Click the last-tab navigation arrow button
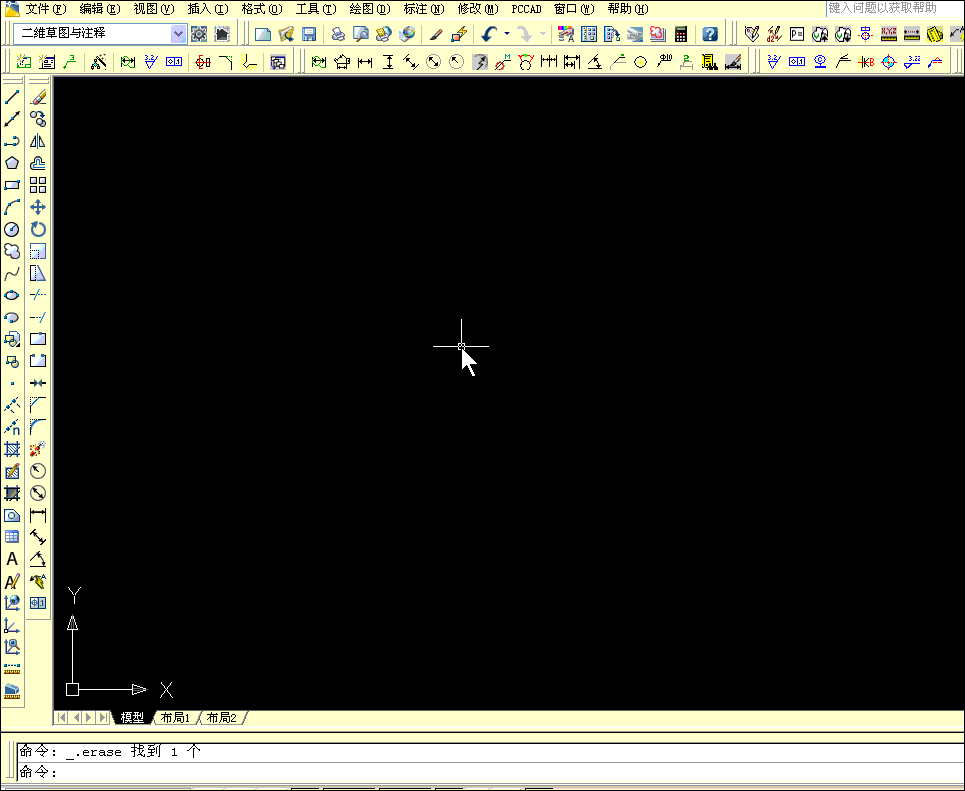This screenshot has height=791, width=965. (105, 717)
